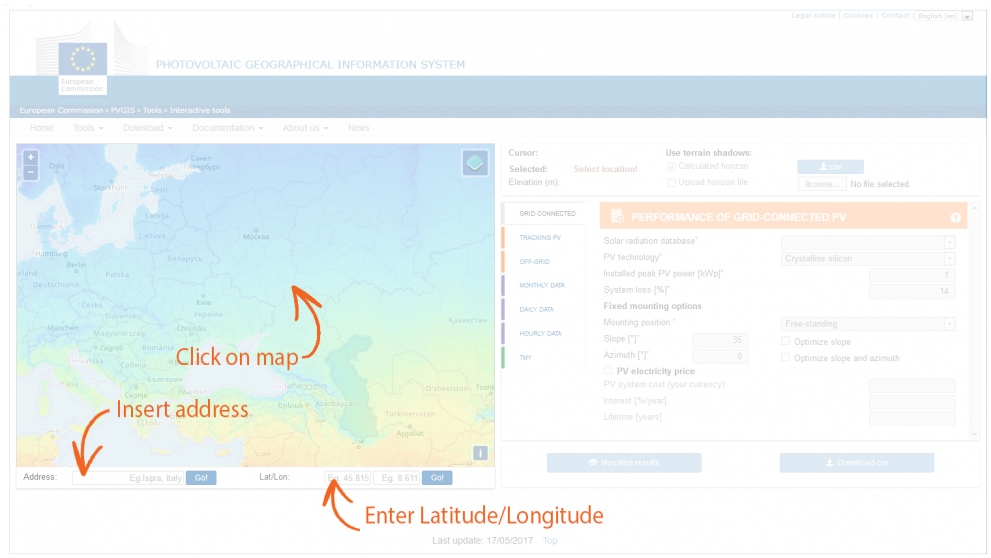Click Visualize results button

(x=624, y=463)
